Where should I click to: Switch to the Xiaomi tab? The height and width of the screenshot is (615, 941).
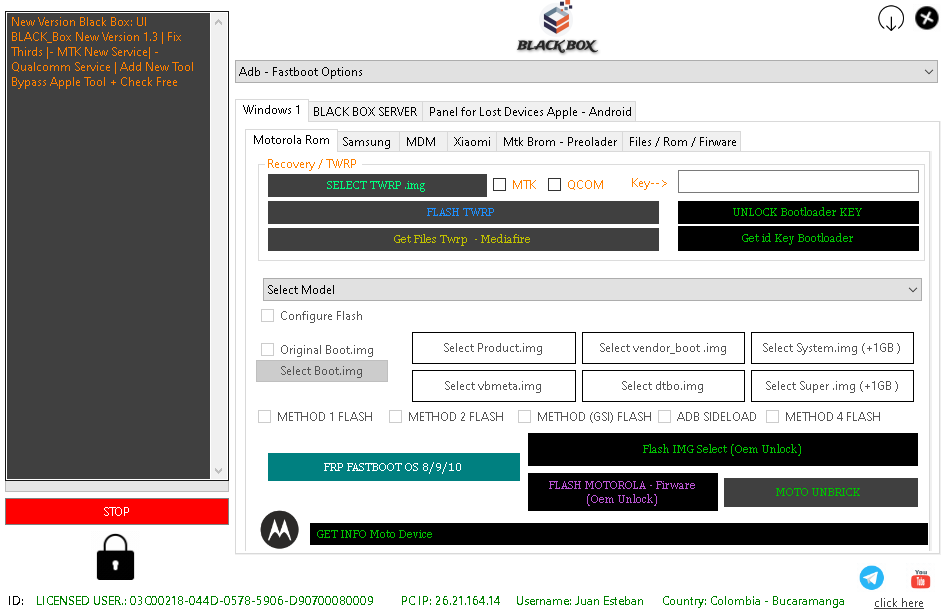coord(472,142)
